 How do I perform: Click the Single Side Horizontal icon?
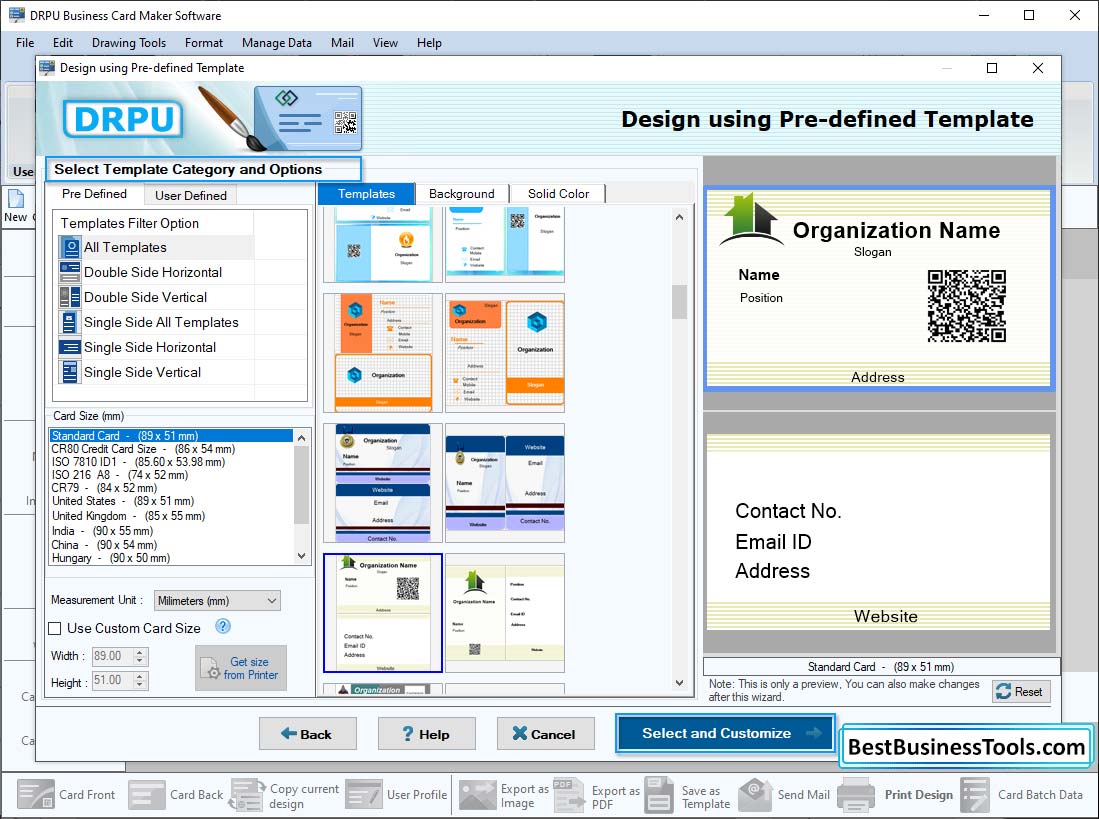70,347
